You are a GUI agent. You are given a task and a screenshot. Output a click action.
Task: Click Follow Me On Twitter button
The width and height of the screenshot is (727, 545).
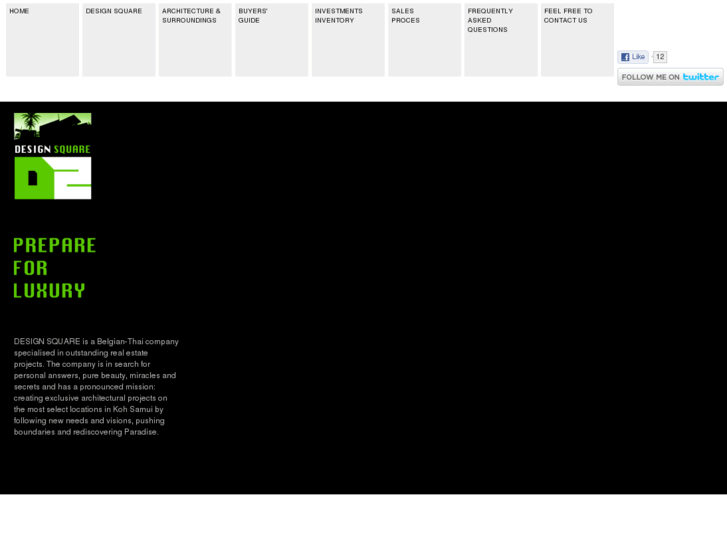click(670, 77)
